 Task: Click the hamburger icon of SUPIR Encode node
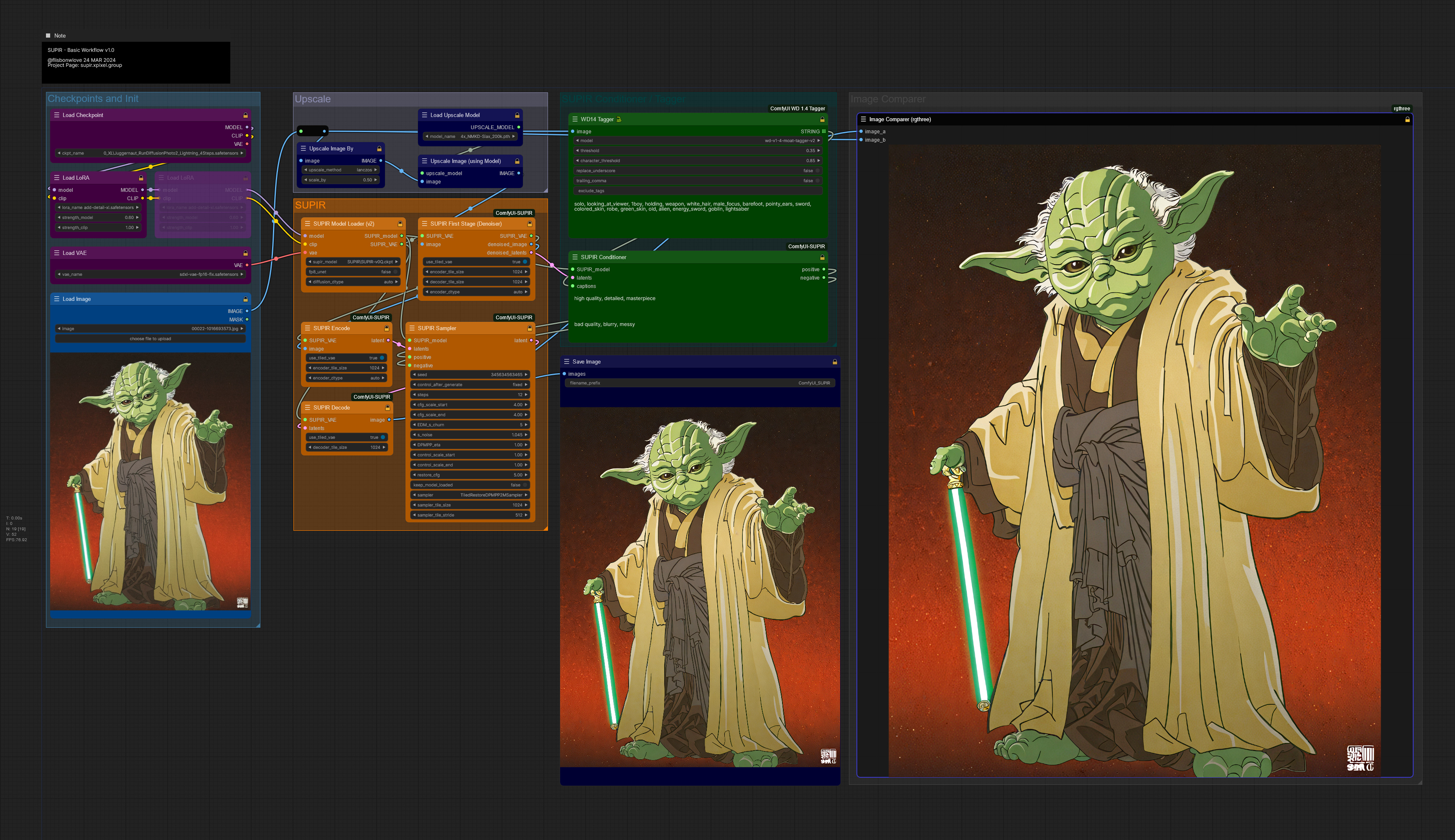tap(308, 328)
